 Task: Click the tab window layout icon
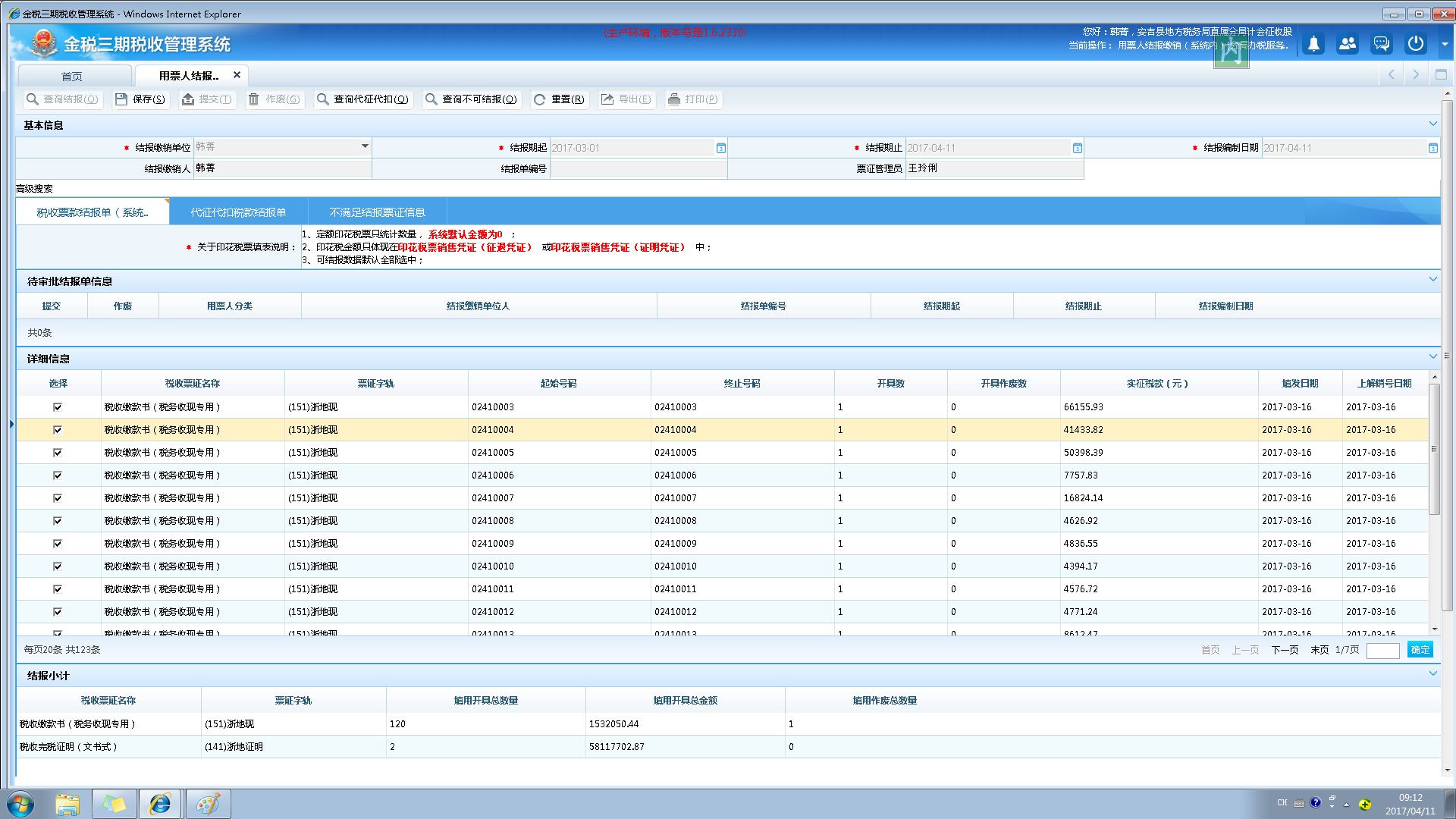pos(1441,74)
